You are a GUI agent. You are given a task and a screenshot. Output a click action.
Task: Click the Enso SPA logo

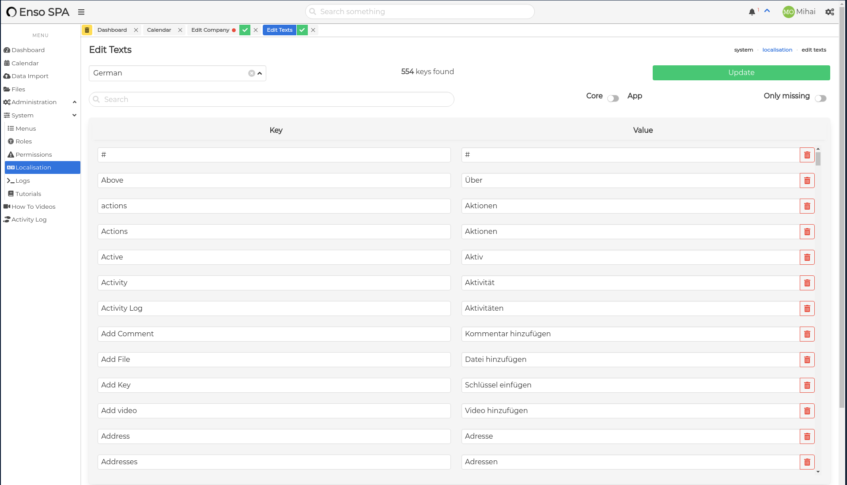click(37, 12)
